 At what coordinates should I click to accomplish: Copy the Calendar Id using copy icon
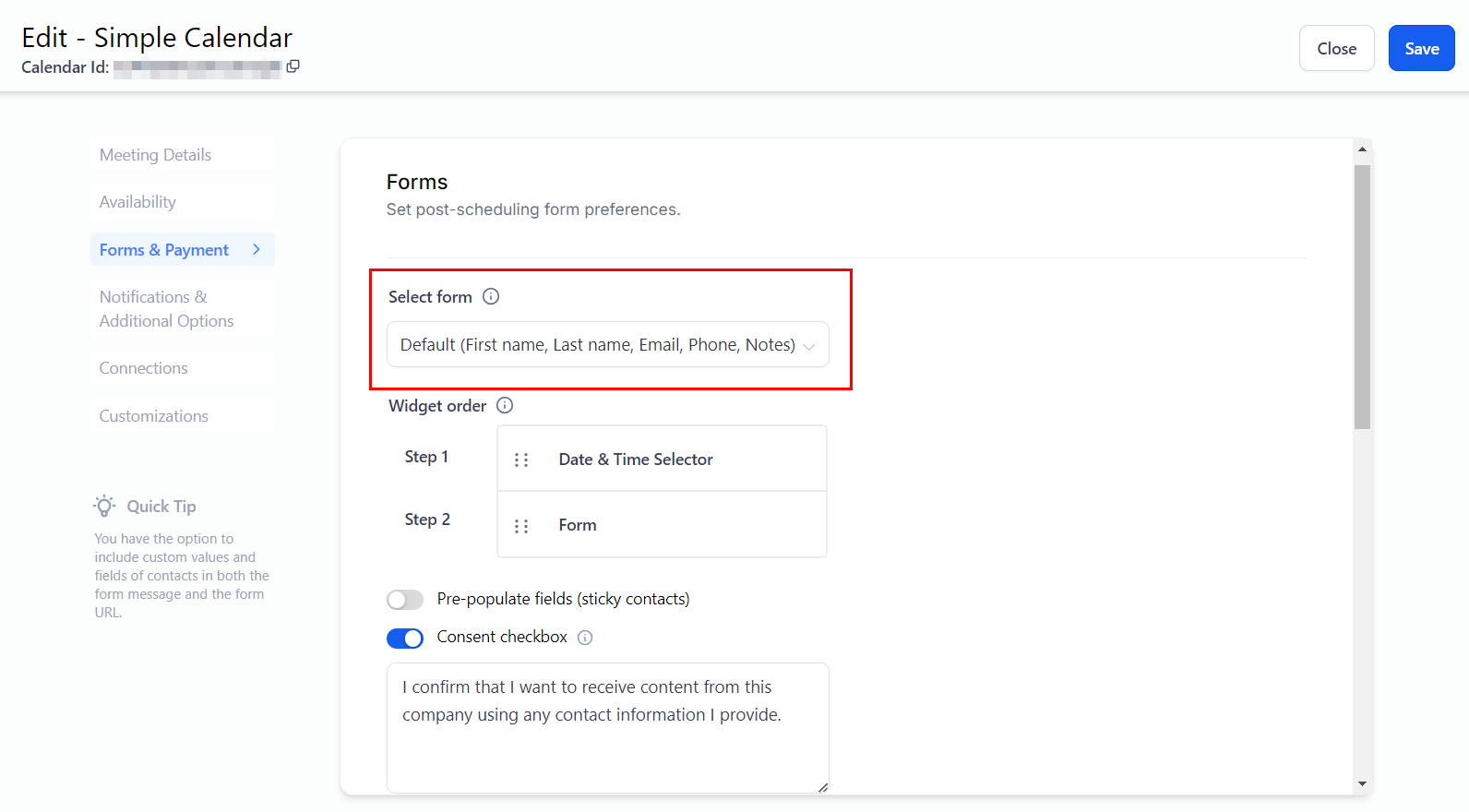pos(293,66)
